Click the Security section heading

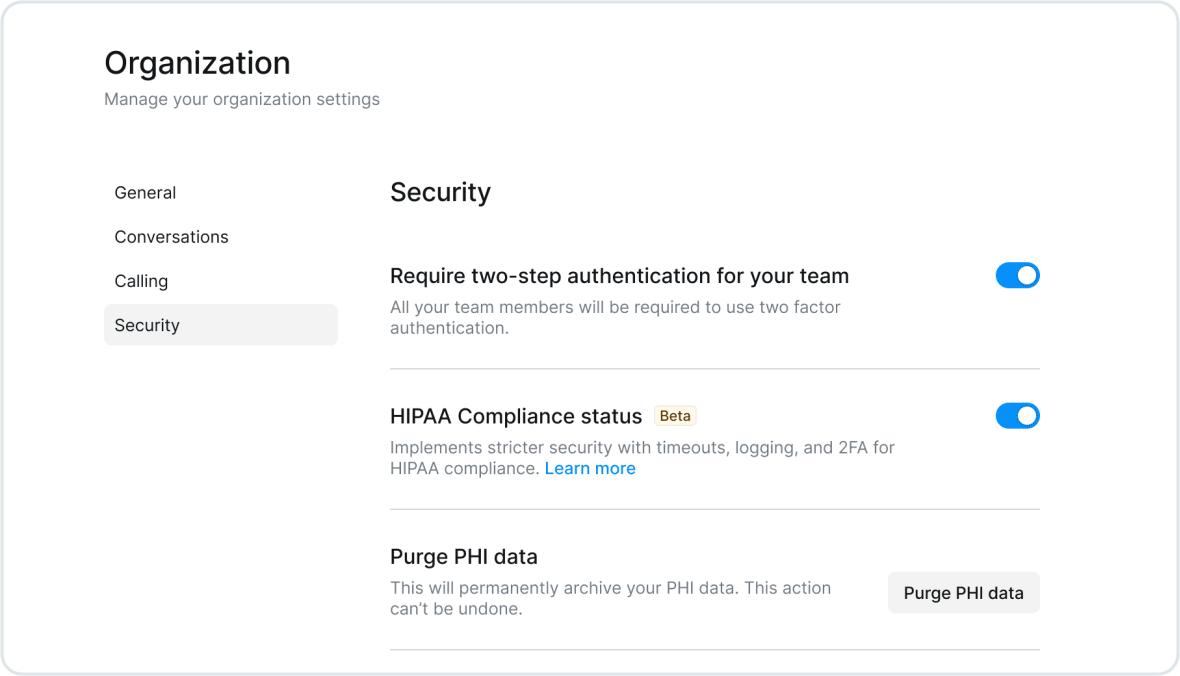point(440,192)
